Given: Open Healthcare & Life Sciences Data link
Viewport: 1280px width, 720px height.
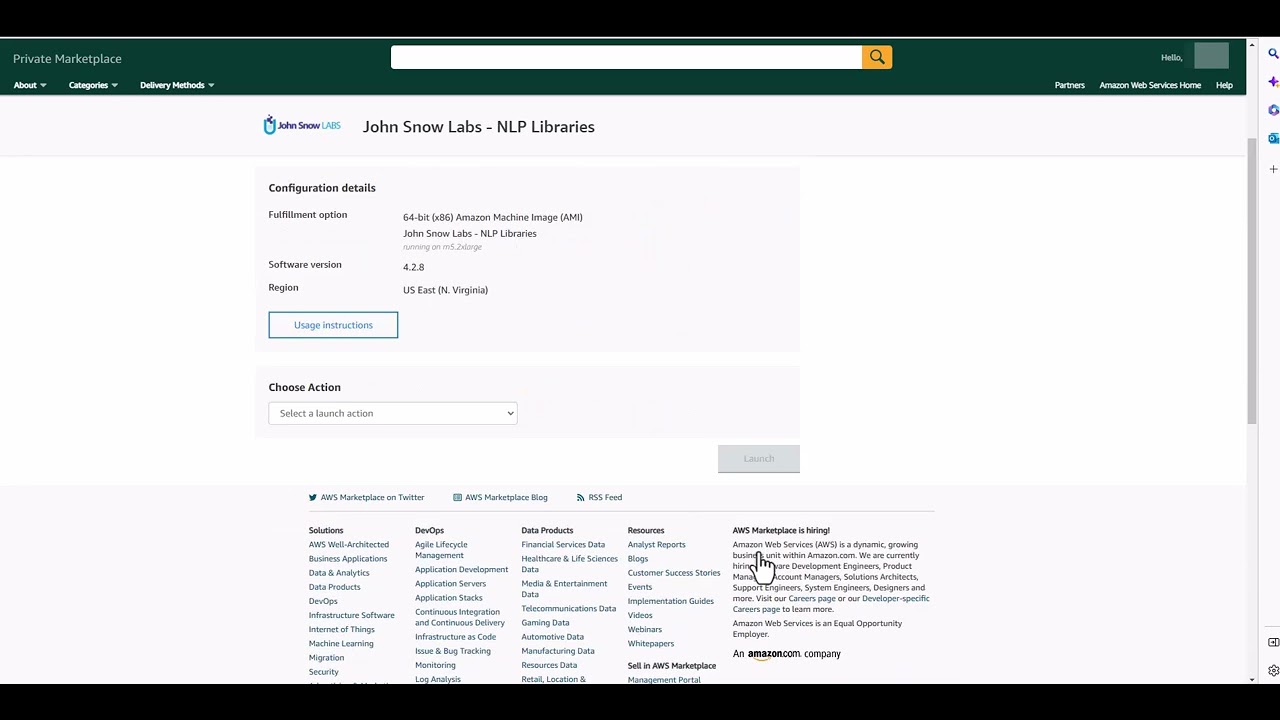Looking at the screenshot, I should point(569,564).
